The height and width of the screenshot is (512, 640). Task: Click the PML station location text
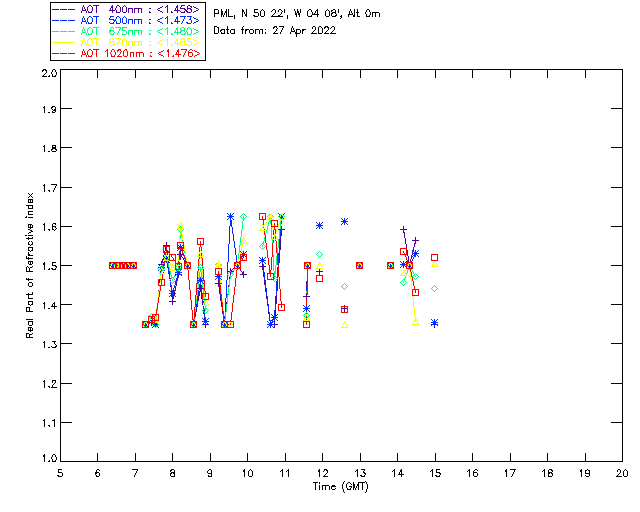point(297,14)
